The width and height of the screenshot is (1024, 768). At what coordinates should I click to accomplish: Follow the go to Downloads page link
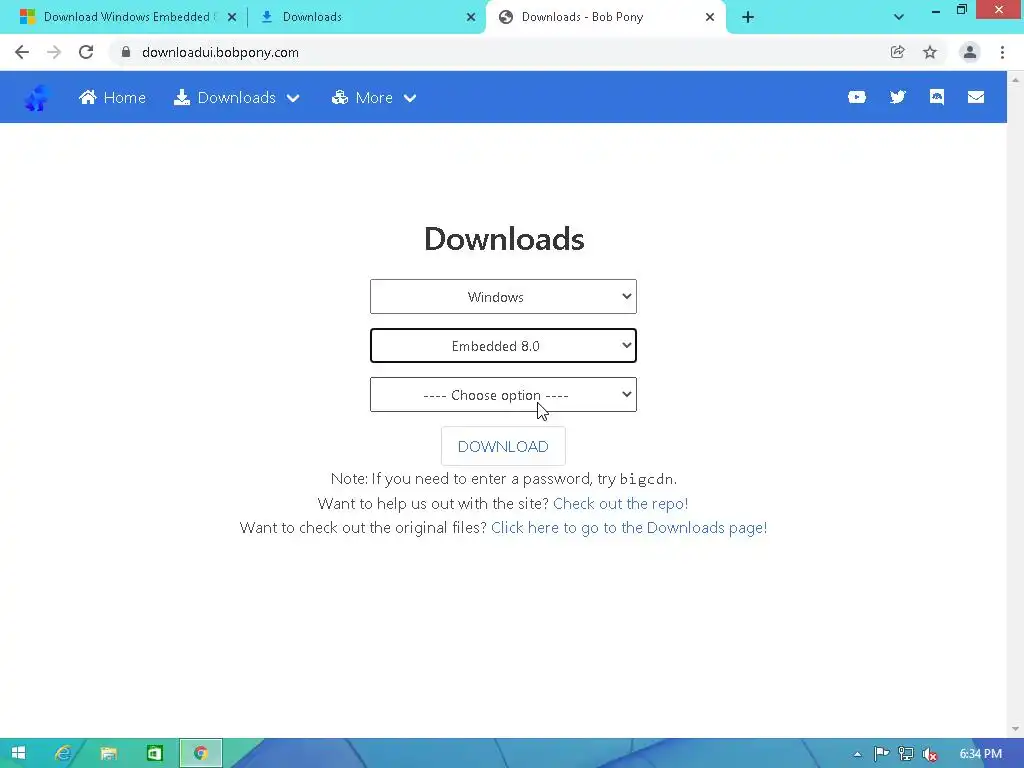629,528
